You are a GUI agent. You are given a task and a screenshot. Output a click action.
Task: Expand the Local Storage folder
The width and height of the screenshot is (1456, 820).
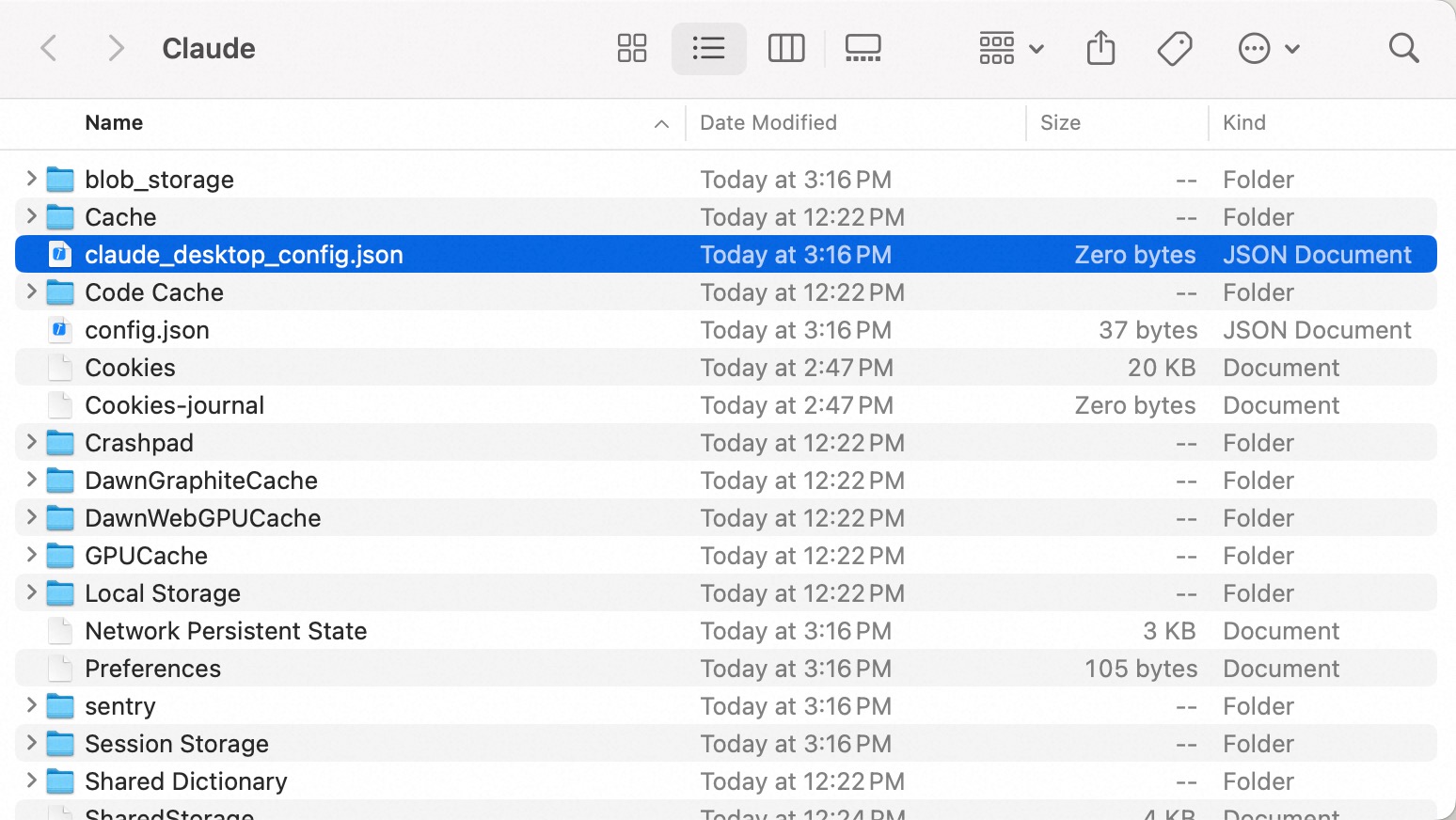[x=31, y=592]
